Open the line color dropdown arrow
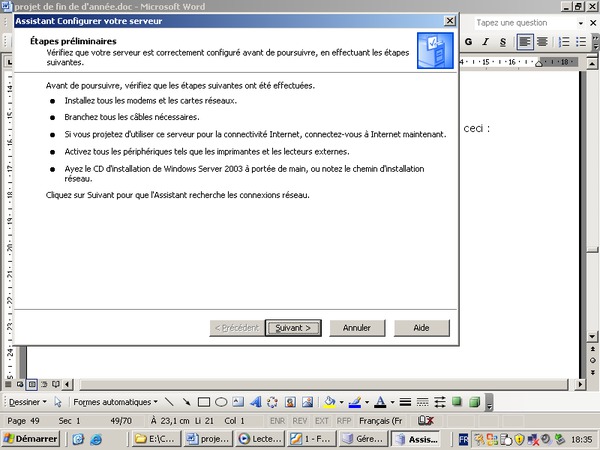 click(367, 402)
